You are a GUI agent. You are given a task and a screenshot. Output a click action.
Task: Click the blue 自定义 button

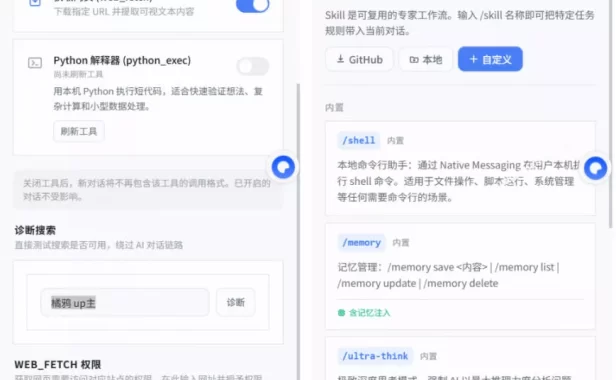(490, 59)
